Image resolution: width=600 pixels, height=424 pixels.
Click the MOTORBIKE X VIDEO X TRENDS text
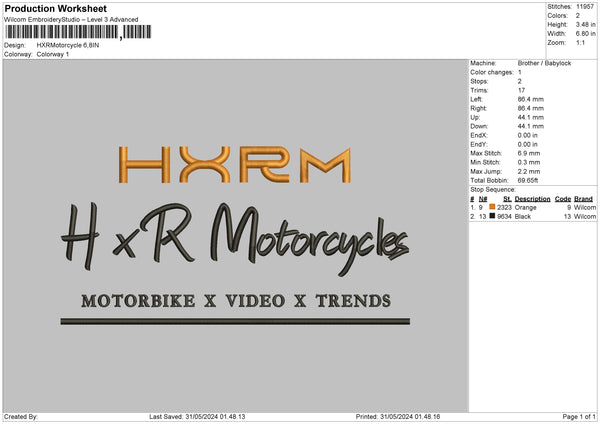[x=236, y=301]
